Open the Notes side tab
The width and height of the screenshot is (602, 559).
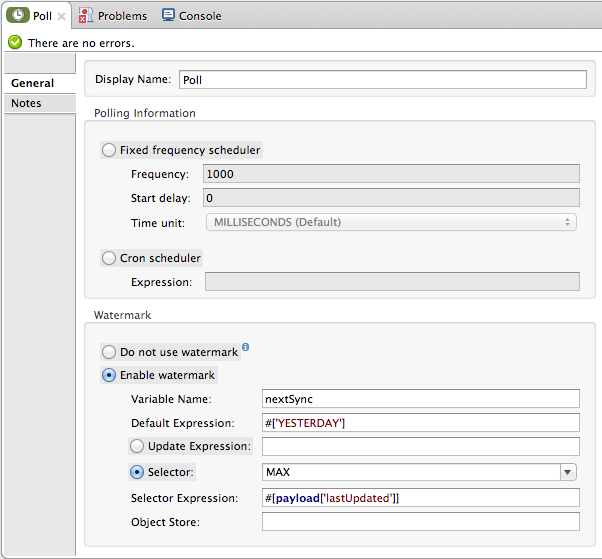coord(27,104)
